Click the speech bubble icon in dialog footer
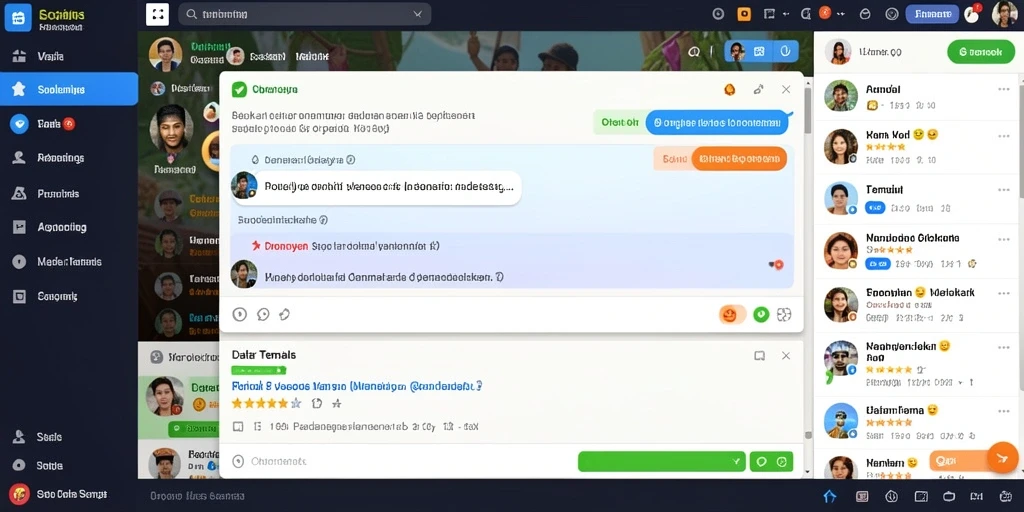 point(263,315)
